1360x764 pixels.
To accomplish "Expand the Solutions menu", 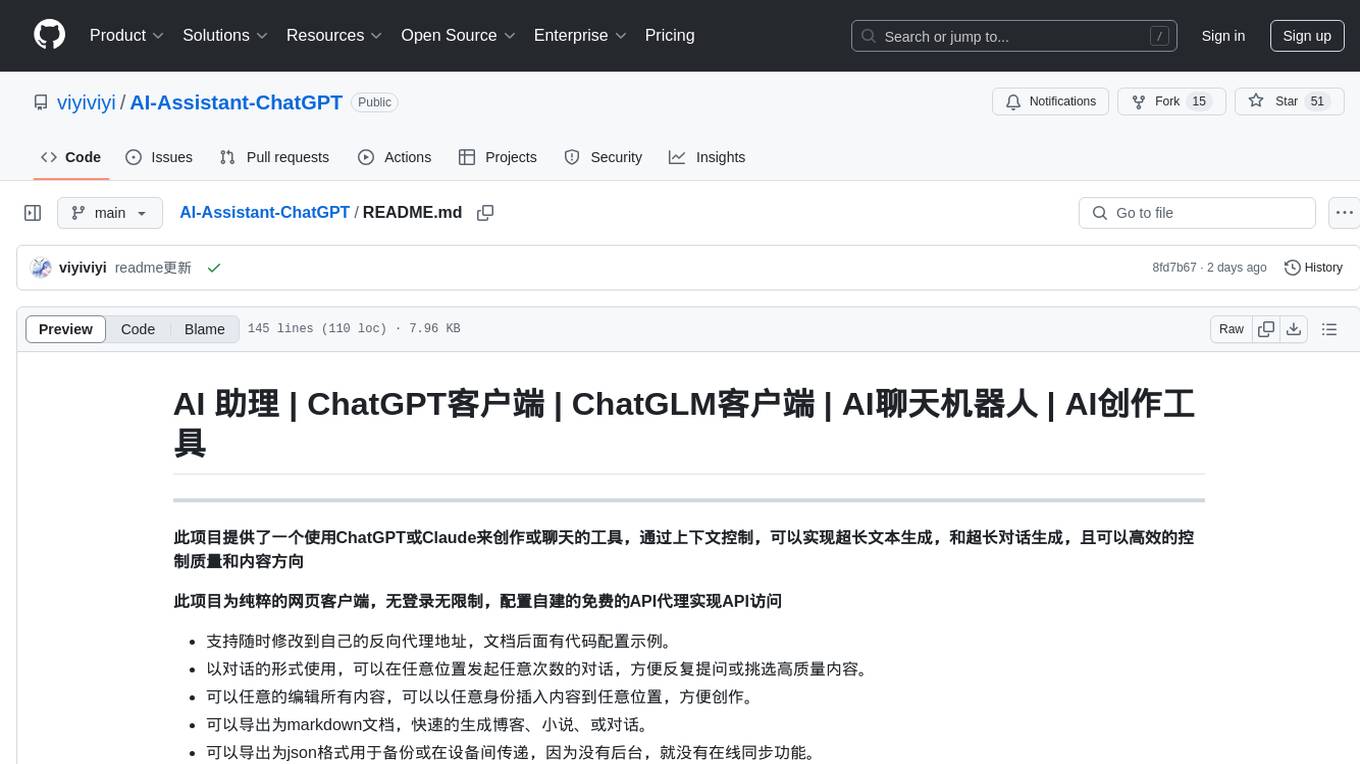I will tap(225, 35).
